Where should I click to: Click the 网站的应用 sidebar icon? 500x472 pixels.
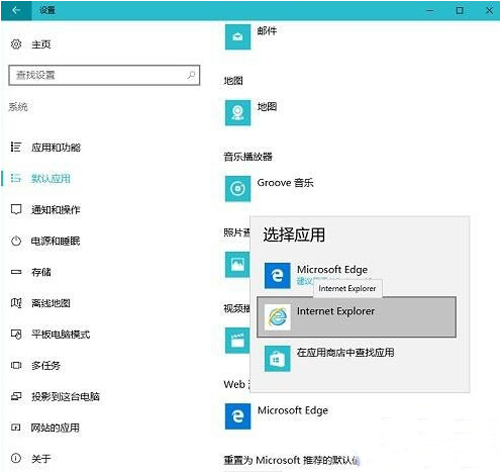[x=16, y=427]
